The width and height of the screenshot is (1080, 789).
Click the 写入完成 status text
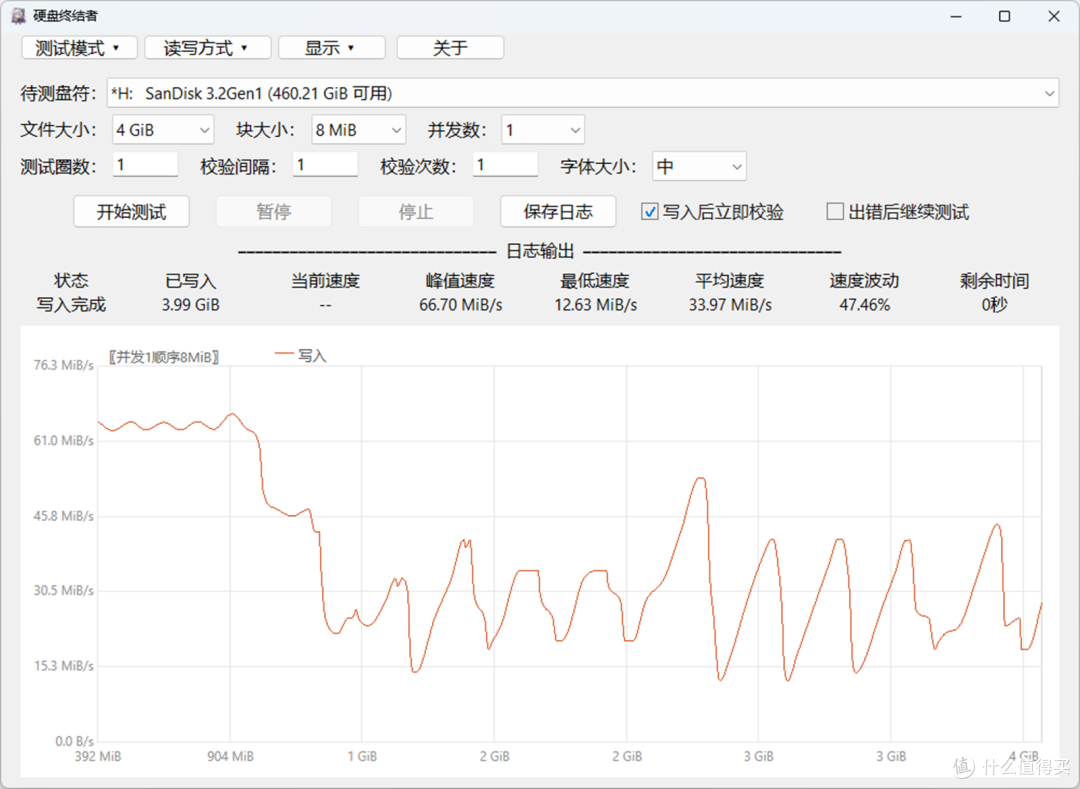pyautogui.click(x=71, y=305)
